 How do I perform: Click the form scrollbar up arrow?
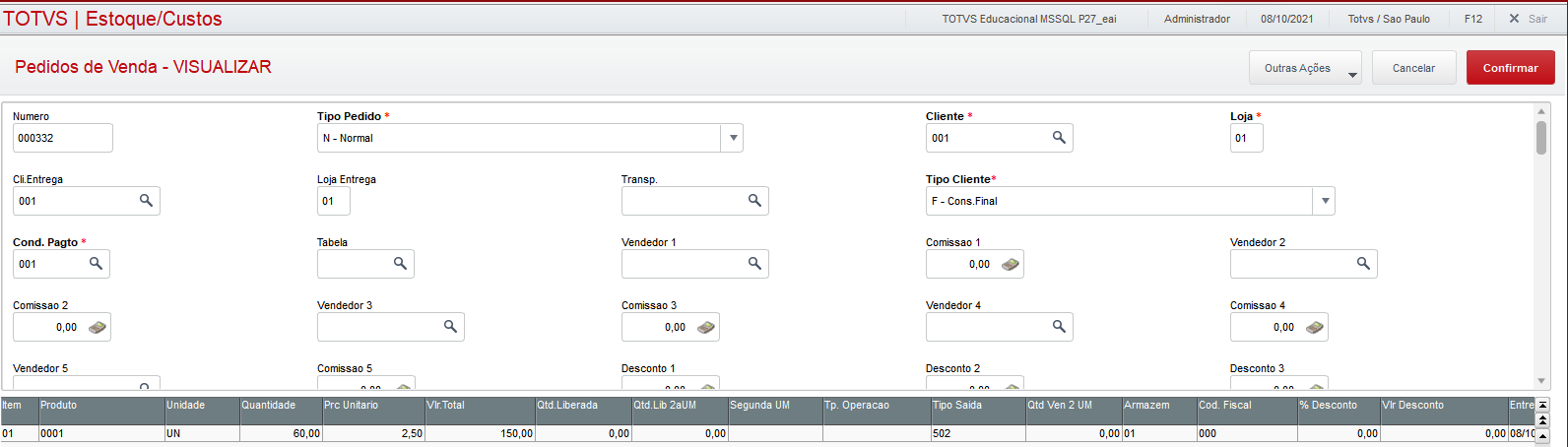[1541, 112]
